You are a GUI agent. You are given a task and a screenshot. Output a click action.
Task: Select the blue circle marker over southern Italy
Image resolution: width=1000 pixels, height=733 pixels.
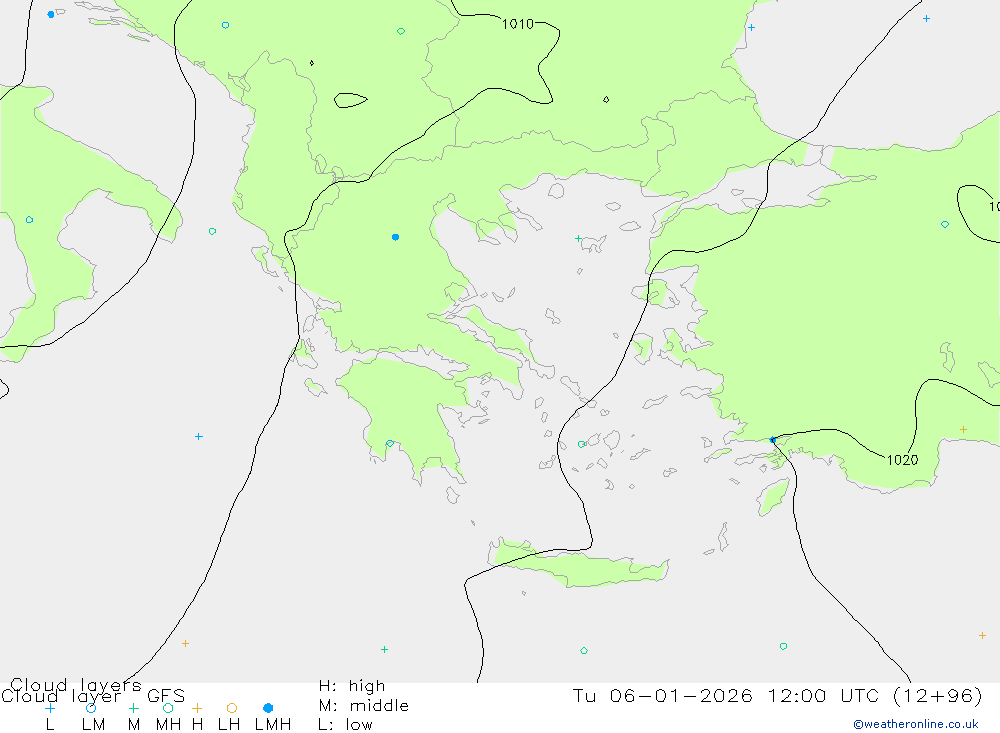pyautogui.click(x=29, y=219)
